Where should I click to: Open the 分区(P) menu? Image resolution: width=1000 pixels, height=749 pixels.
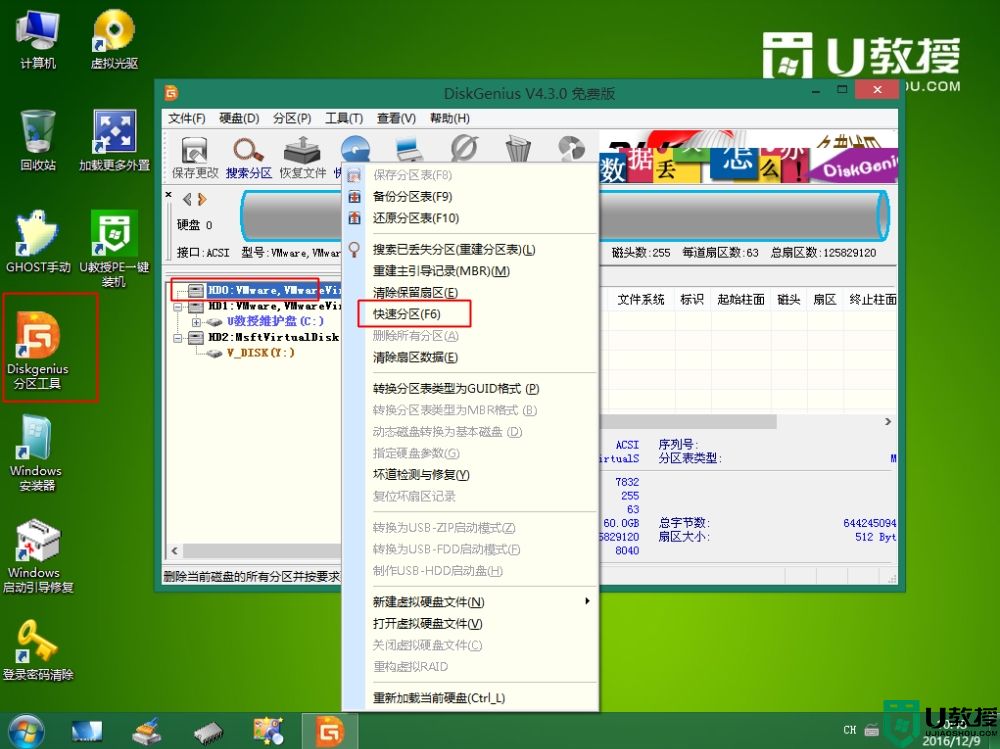[x=292, y=118]
